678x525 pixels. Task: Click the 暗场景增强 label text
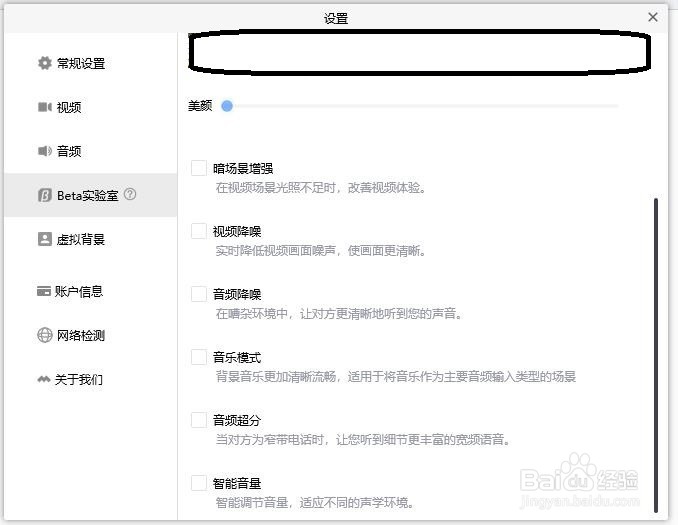pos(243,169)
